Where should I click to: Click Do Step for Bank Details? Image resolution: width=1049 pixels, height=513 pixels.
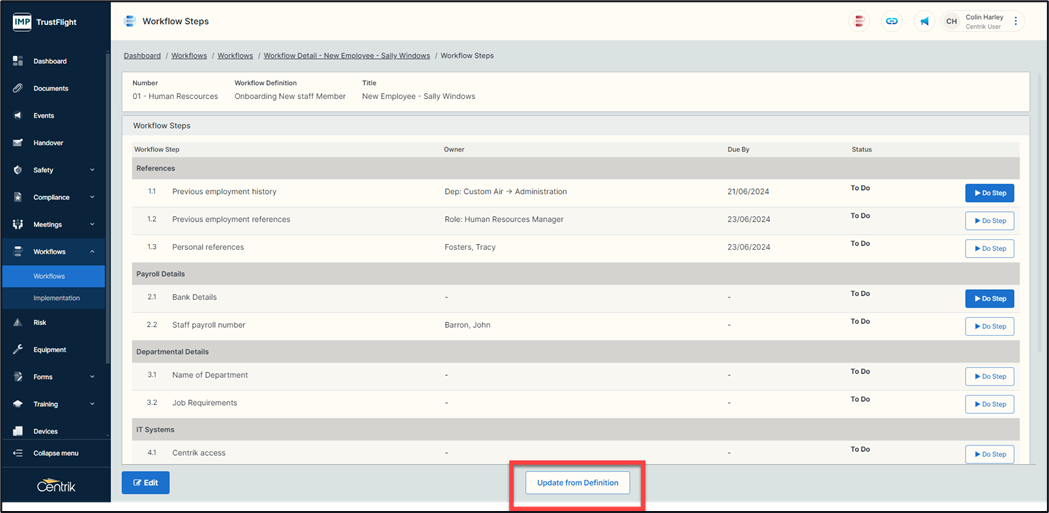[x=989, y=298]
